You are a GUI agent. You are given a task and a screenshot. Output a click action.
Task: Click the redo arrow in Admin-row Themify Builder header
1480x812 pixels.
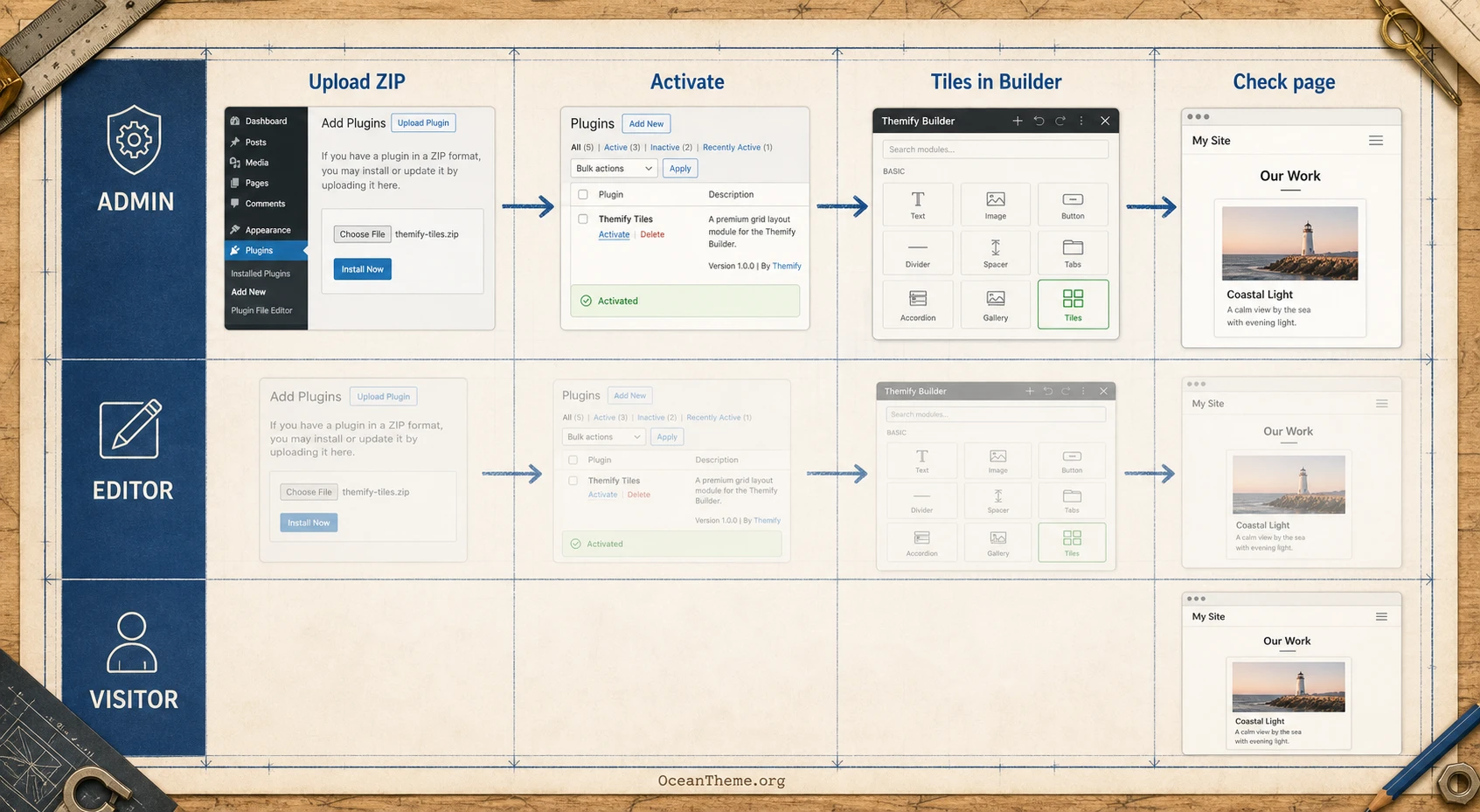click(x=1060, y=121)
